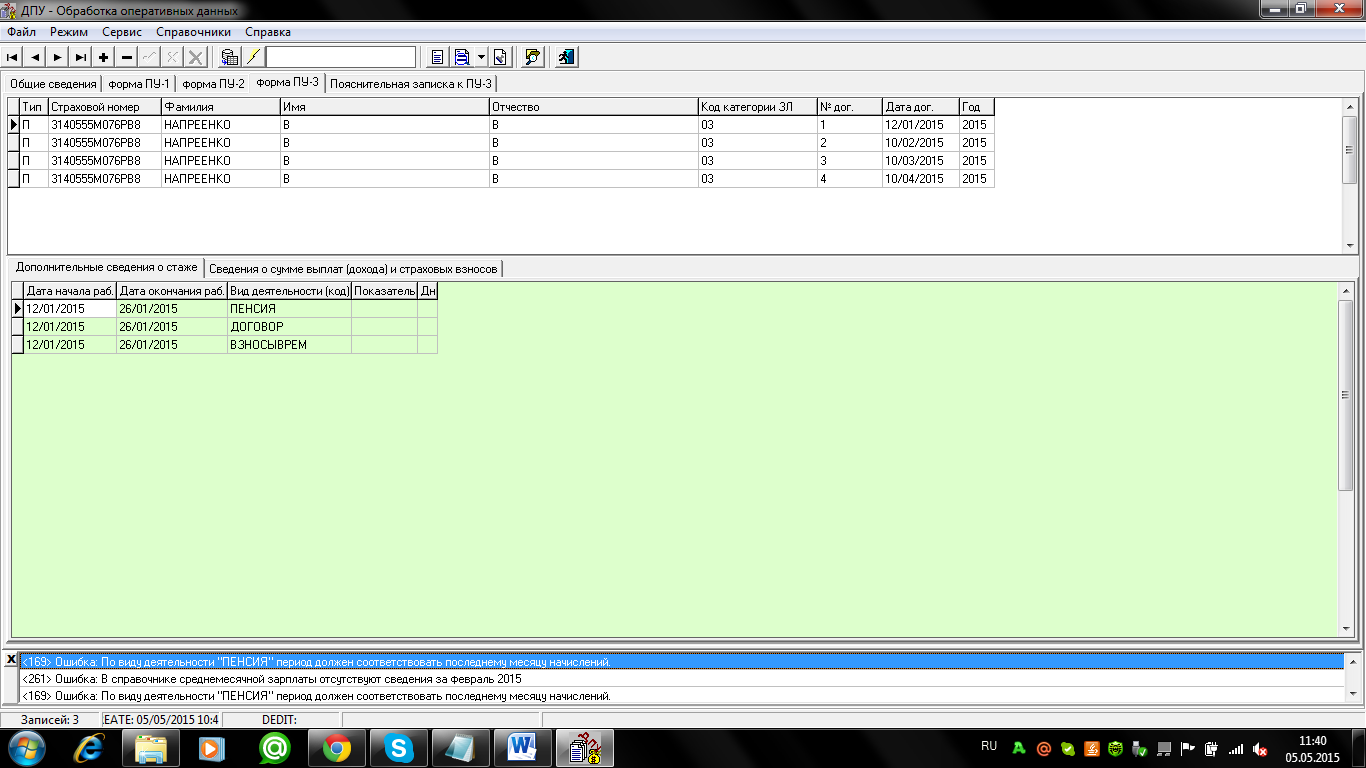
Task: Select the Дополнительные сведения о стаже tab
Action: pyautogui.click(x=106, y=267)
